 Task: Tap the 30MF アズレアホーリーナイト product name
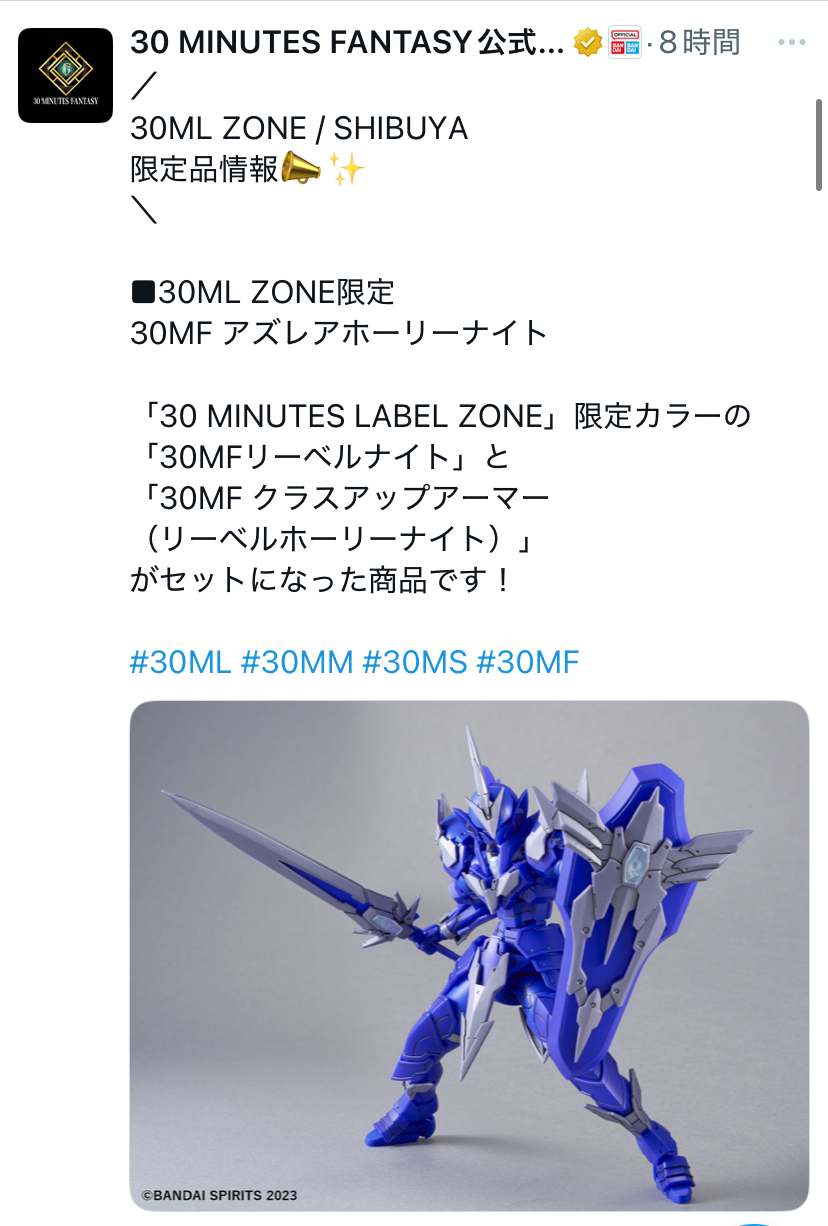pyautogui.click(x=339, y=333)
